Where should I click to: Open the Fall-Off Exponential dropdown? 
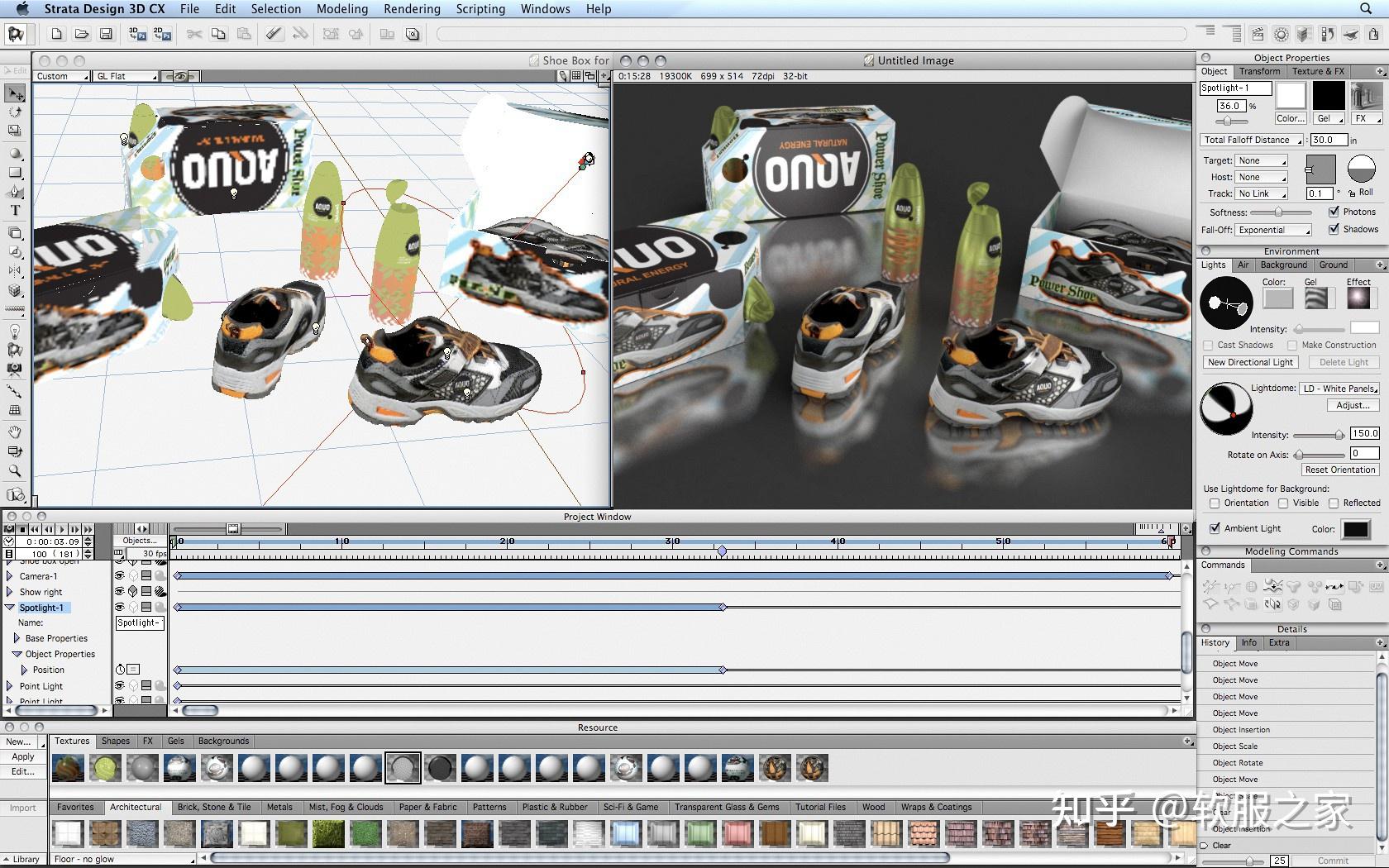click(x=1273, y=230)
